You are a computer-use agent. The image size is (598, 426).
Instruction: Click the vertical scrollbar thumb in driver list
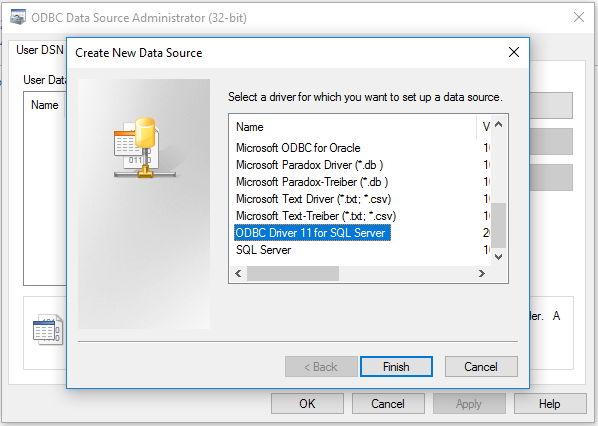coord(498,225)
